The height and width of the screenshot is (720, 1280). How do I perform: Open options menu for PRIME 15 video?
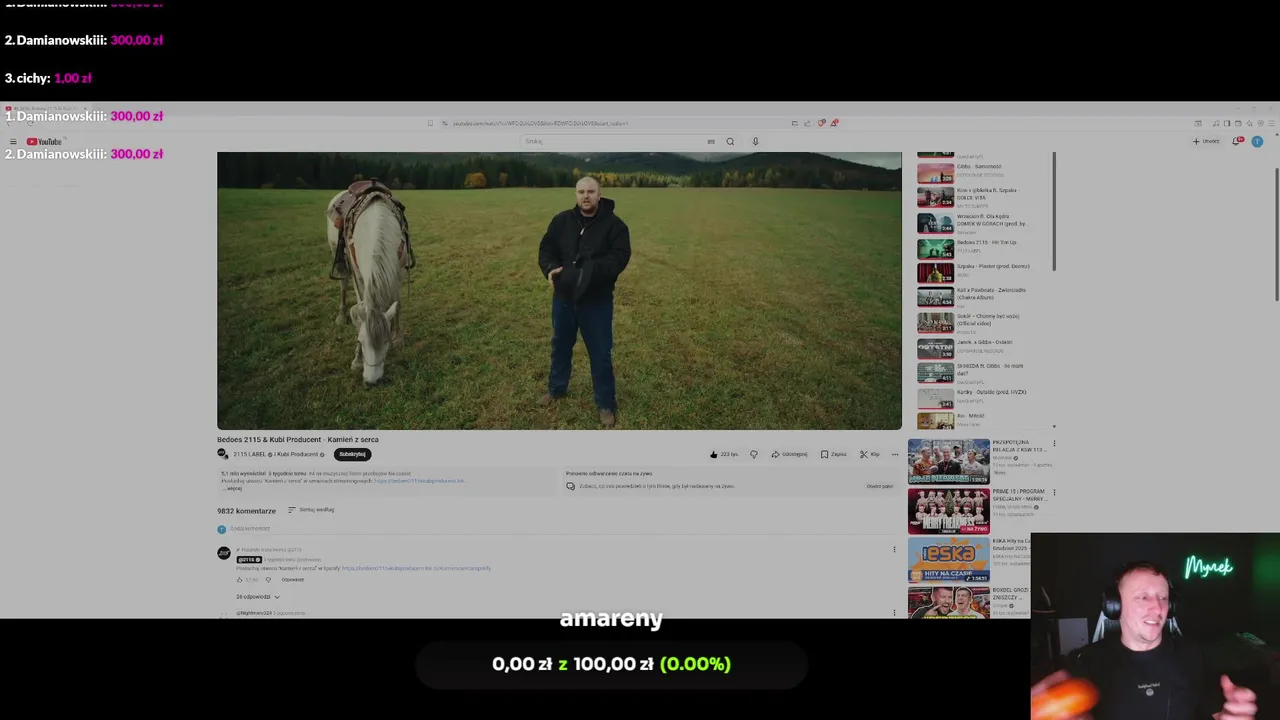(1054, 492)
